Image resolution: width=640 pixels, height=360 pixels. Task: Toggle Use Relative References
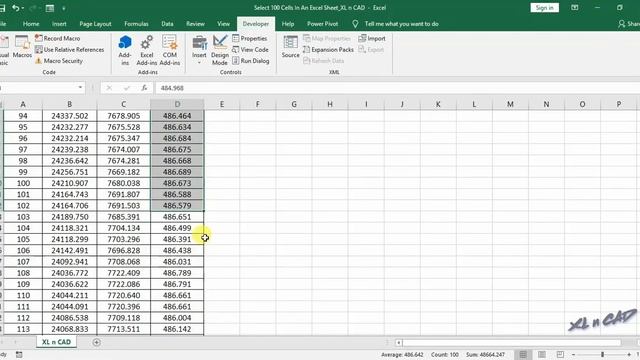69,49
